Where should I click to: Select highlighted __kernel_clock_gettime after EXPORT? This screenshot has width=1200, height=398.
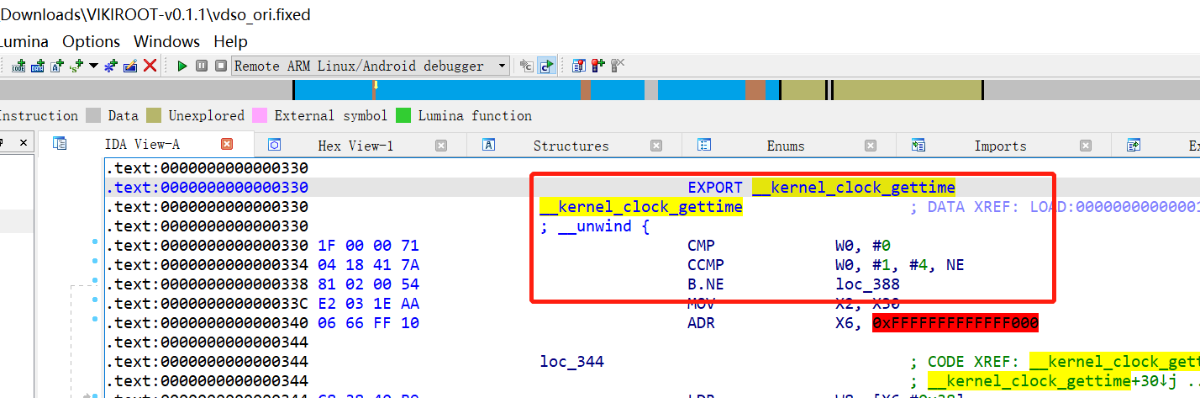coord(853,187)
